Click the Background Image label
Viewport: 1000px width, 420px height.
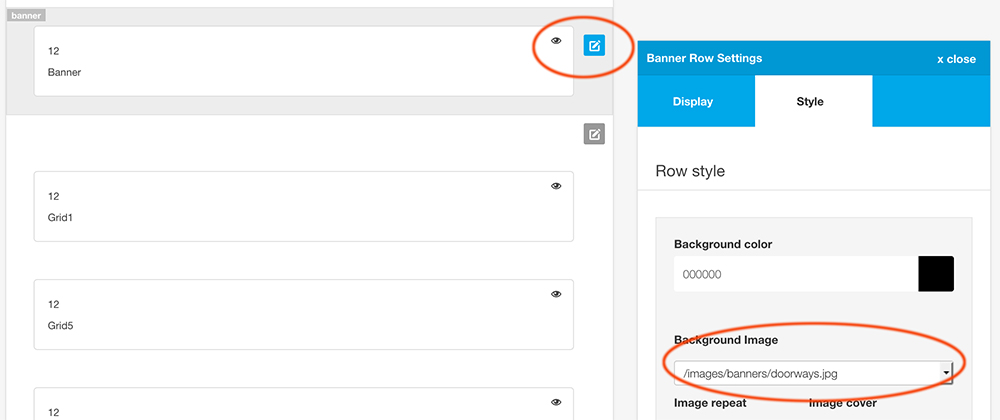coord(726,340)
